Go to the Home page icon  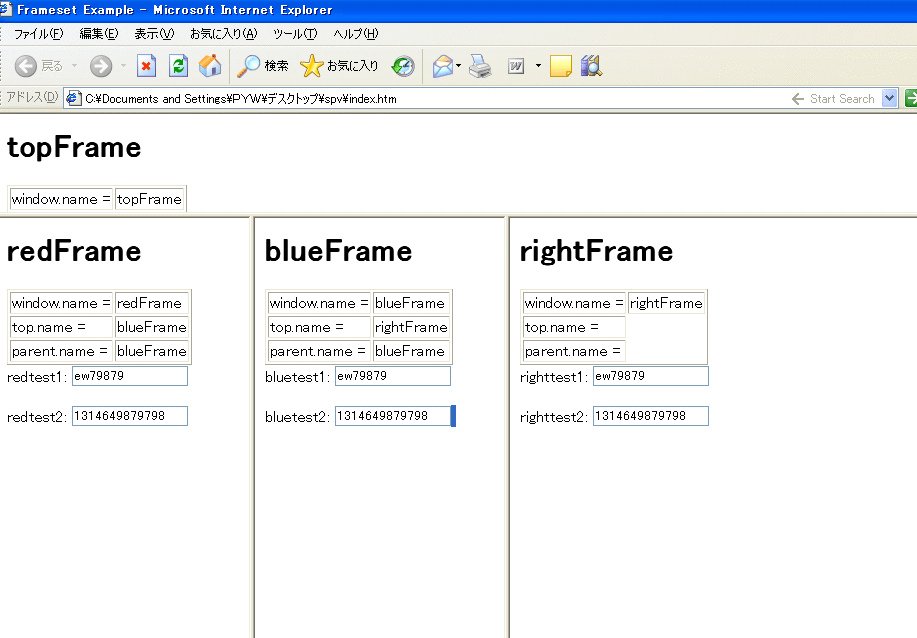(x=210, y=66)
